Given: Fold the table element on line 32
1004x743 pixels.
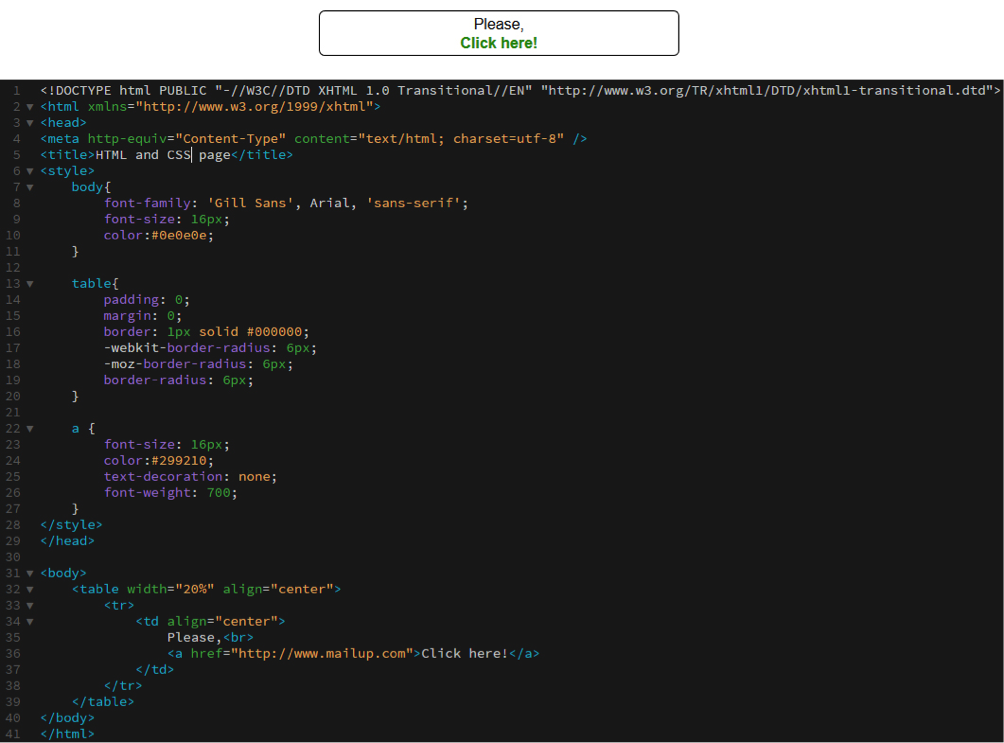Looking at the screenshot, I should (x=30, y=589).
